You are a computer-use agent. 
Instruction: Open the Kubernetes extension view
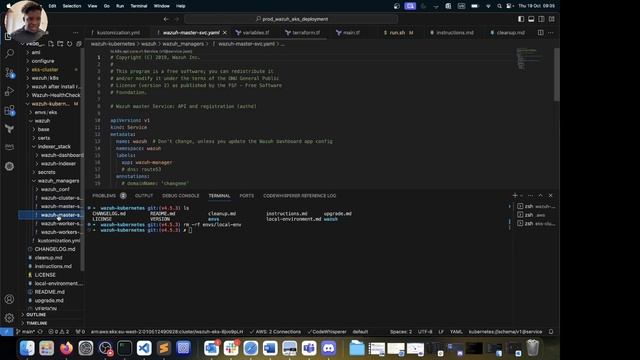pos(9,166)
